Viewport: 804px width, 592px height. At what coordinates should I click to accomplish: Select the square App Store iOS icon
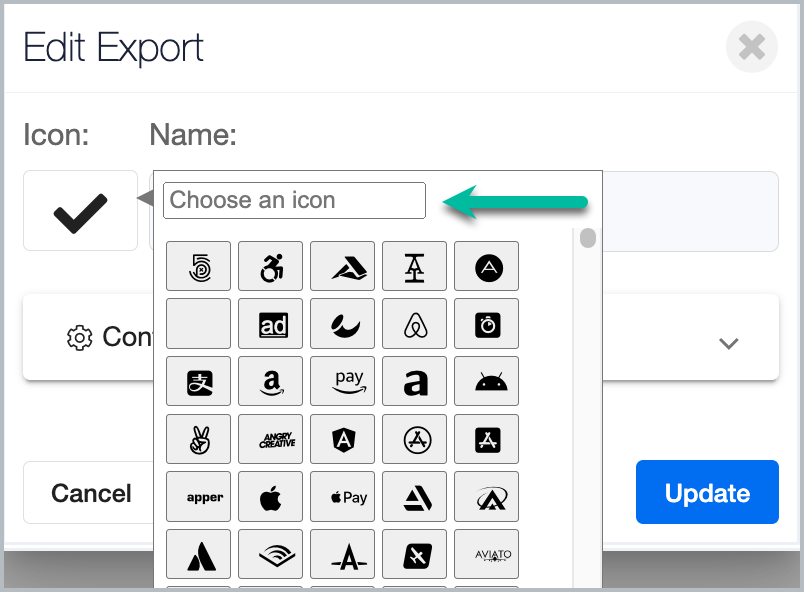tap(487, 439)
